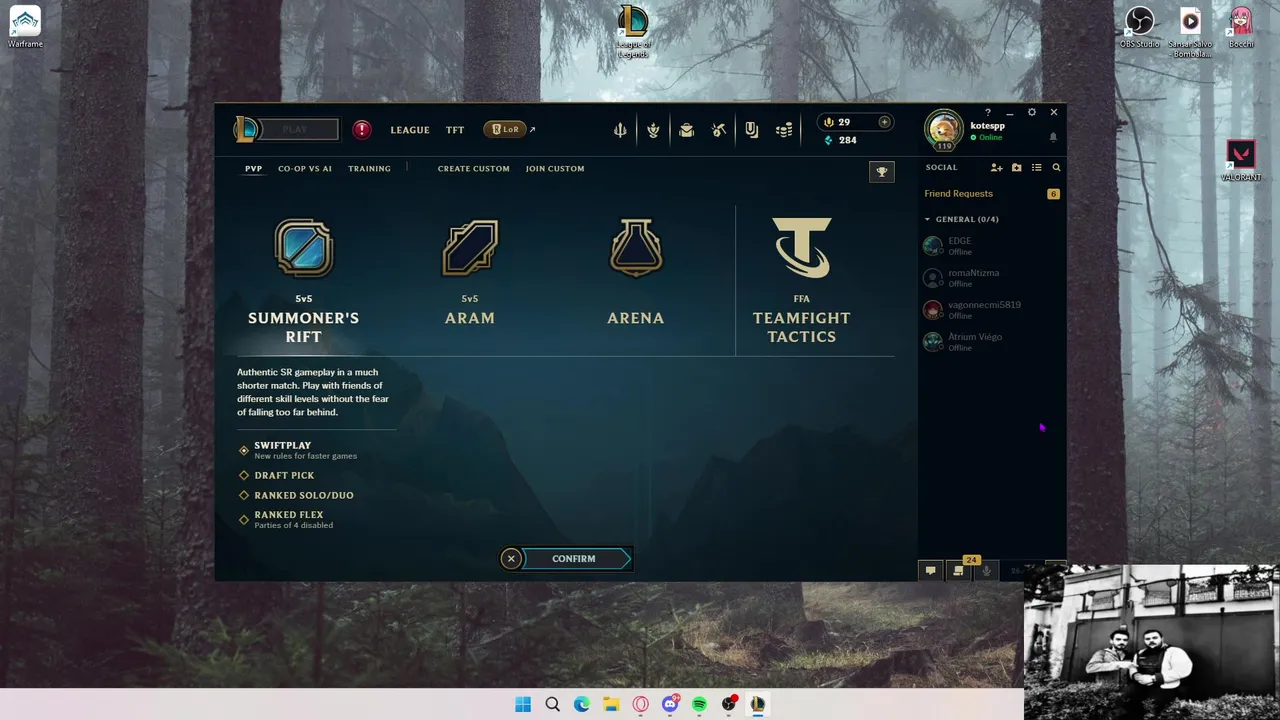
Task: Open the trophy missions icon
Action: 882,172
